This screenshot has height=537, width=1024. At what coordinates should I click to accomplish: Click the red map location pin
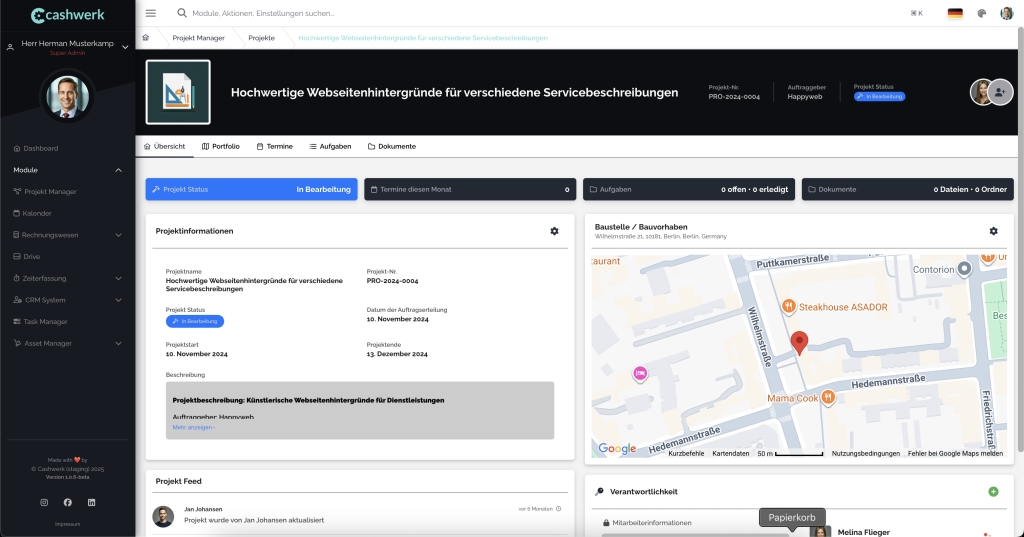click(798, 343)
